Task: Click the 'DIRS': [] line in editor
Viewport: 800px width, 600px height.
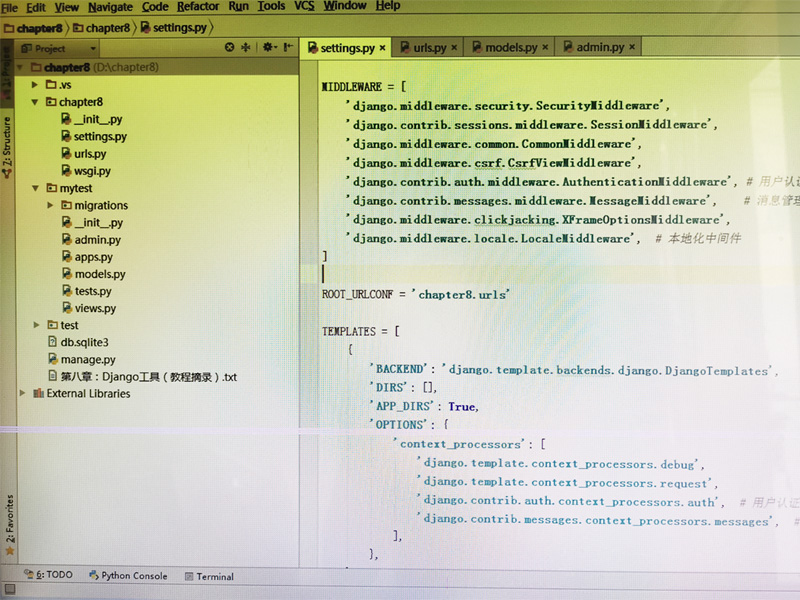Action: (x=403, y=388)
